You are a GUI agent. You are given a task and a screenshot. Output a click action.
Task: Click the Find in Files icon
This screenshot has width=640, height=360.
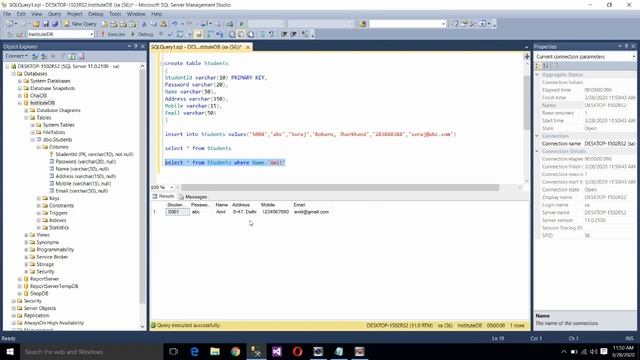(x=363, y=24)
